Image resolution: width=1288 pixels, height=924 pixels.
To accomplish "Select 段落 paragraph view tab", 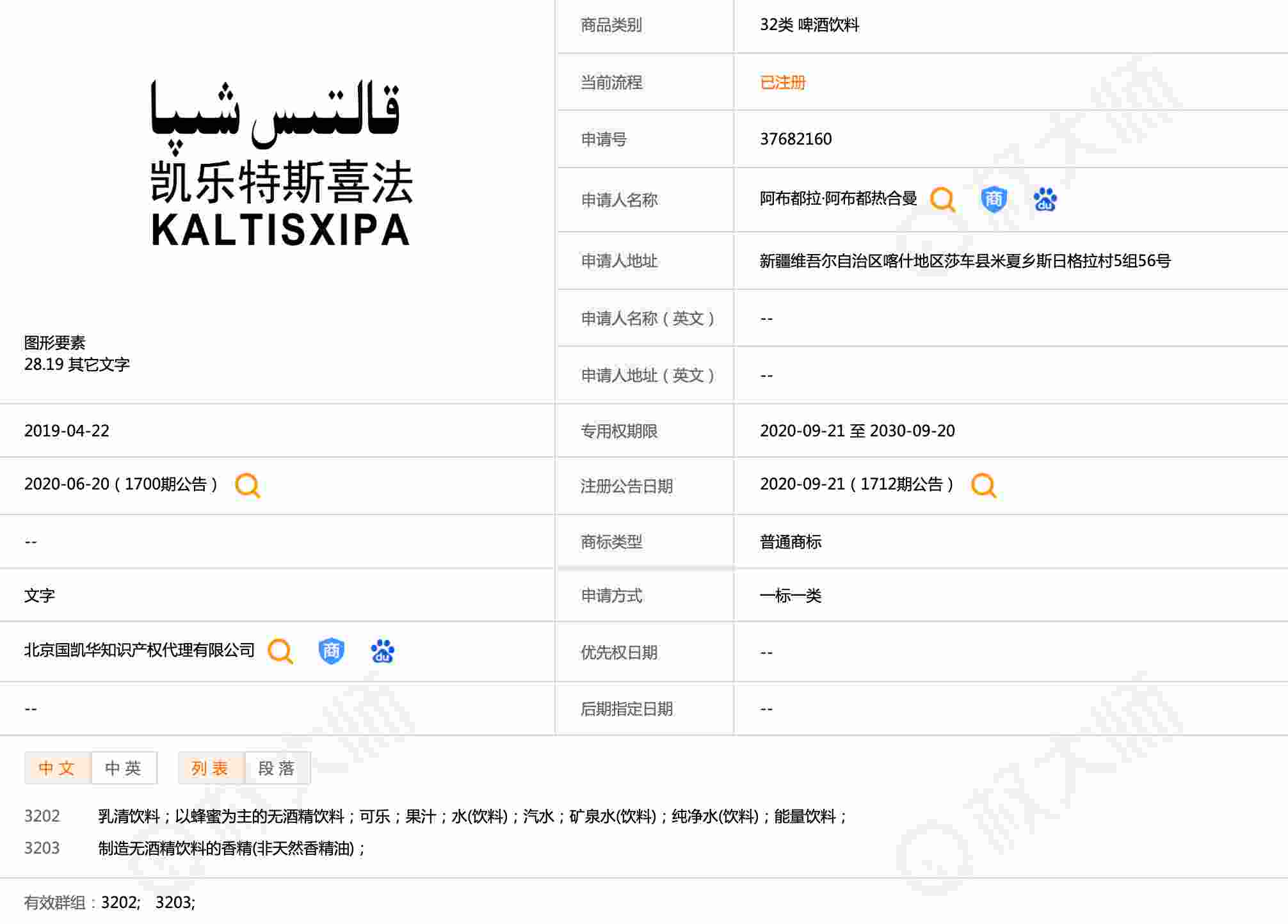I will pos(277,768).
